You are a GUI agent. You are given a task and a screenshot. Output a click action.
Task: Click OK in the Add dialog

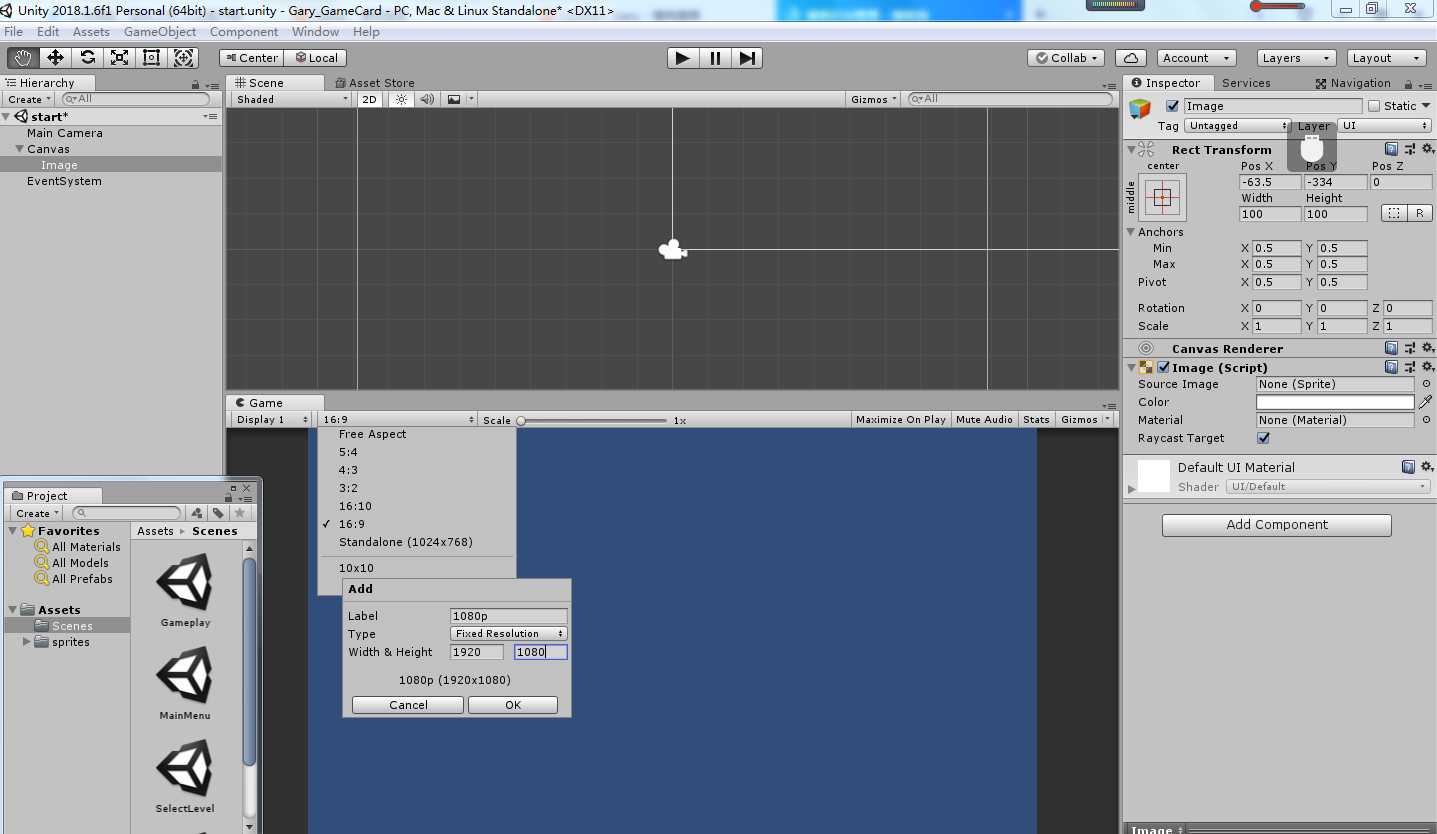(x=513, y=705)
